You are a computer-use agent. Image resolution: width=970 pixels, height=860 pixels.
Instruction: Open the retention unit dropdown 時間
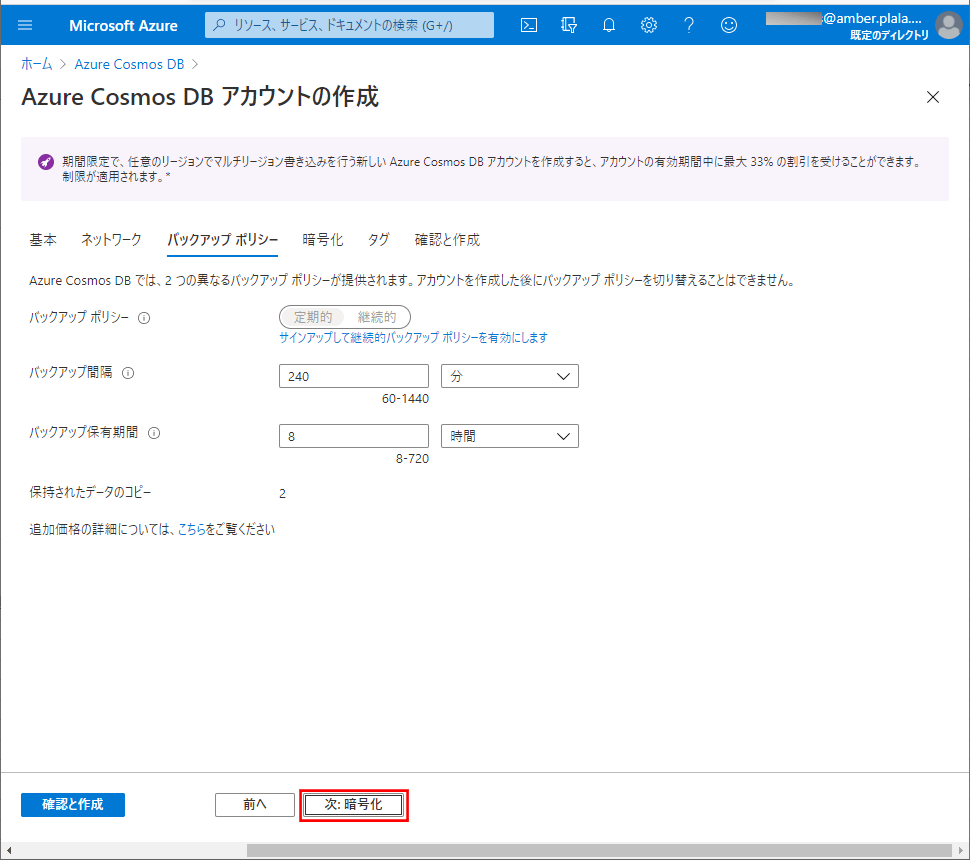tap(510, 436)
